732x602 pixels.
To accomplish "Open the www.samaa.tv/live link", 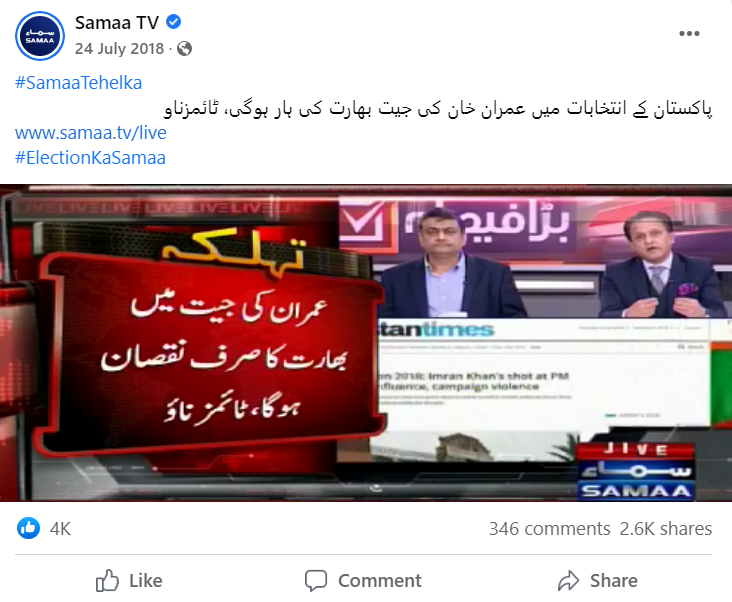I will [x=91, y=133].
